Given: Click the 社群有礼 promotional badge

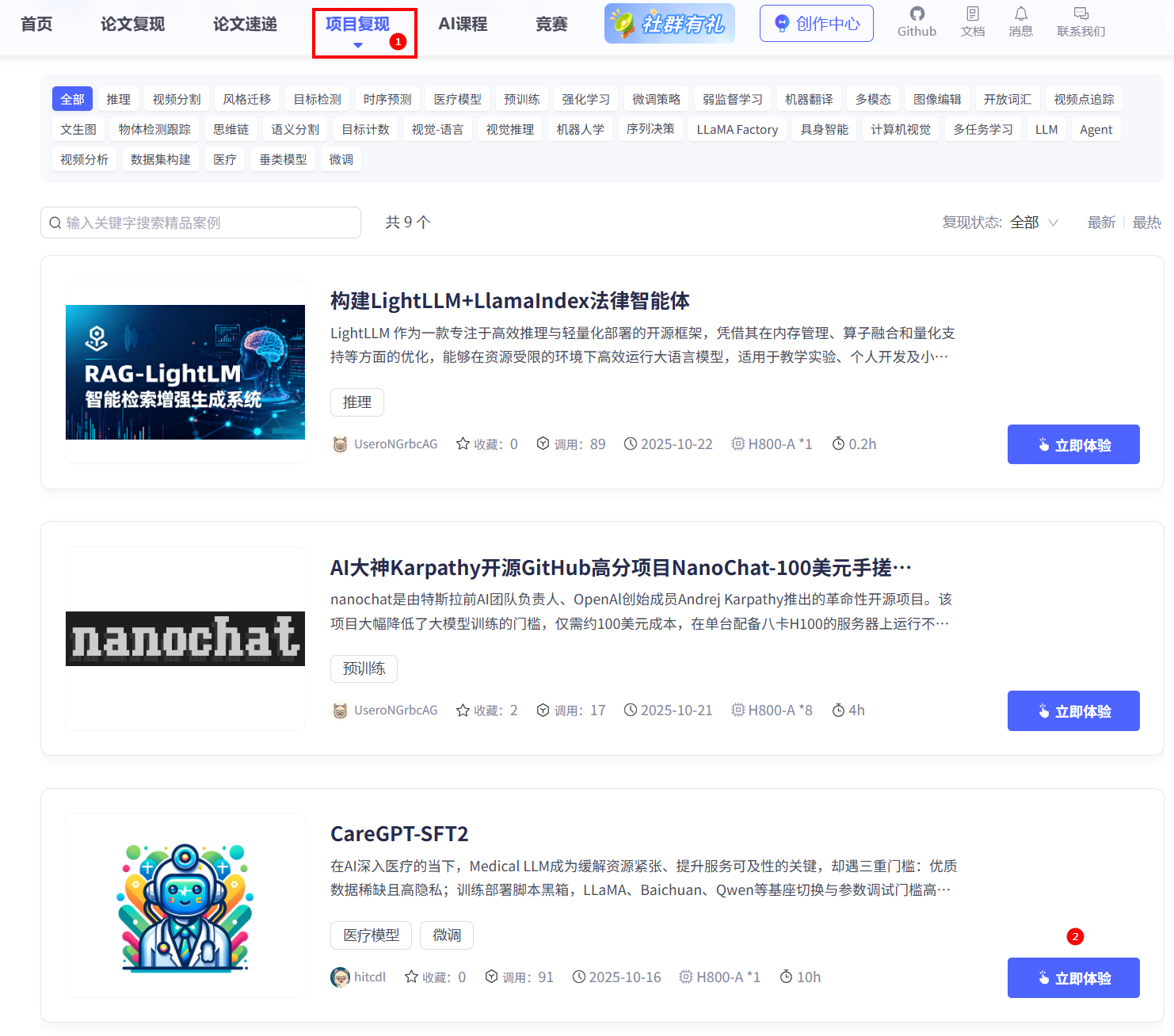Looking at the screenshot, I should tap(669, 23).
